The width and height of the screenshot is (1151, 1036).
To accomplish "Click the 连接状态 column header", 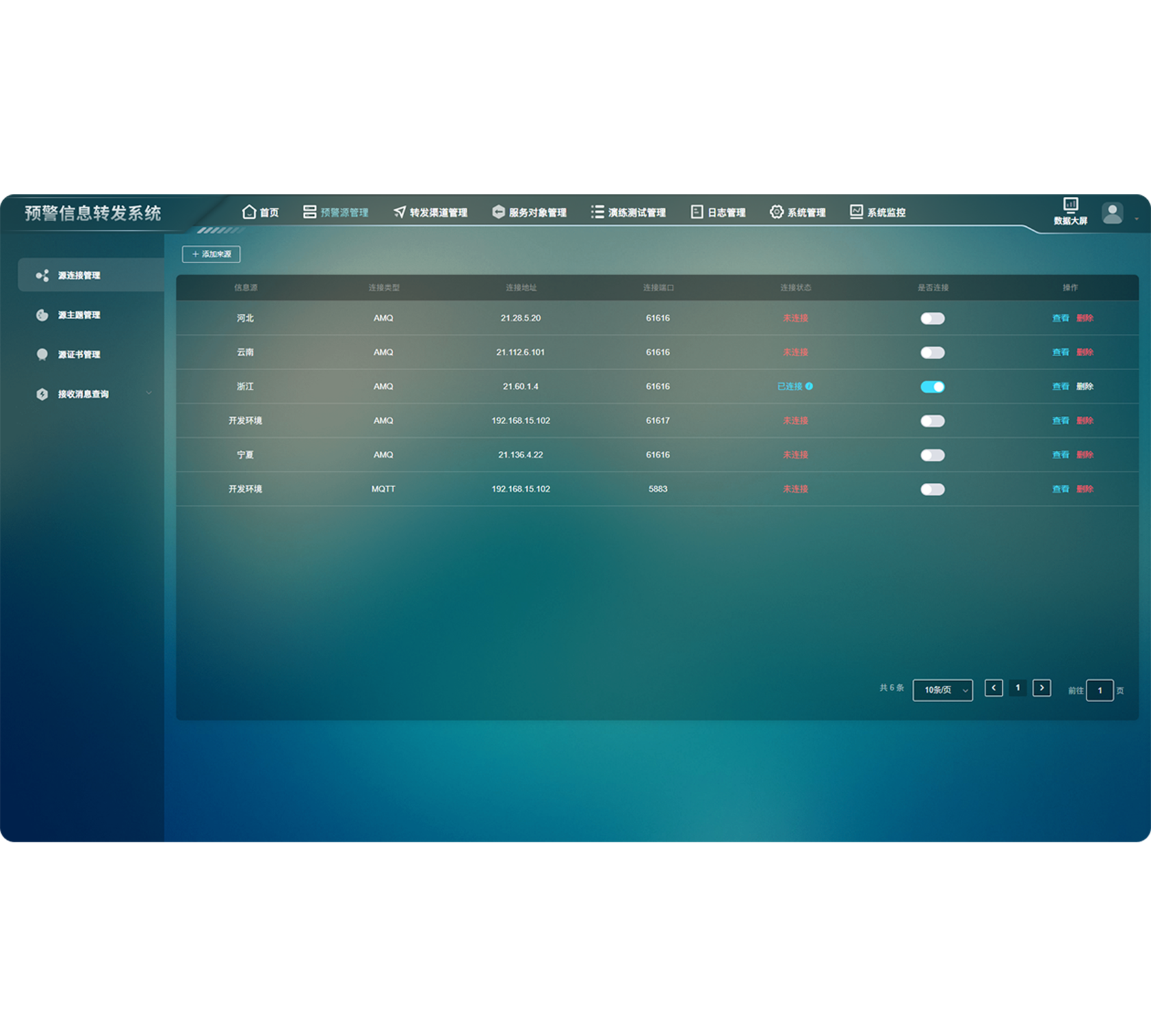I will [795, 287].
